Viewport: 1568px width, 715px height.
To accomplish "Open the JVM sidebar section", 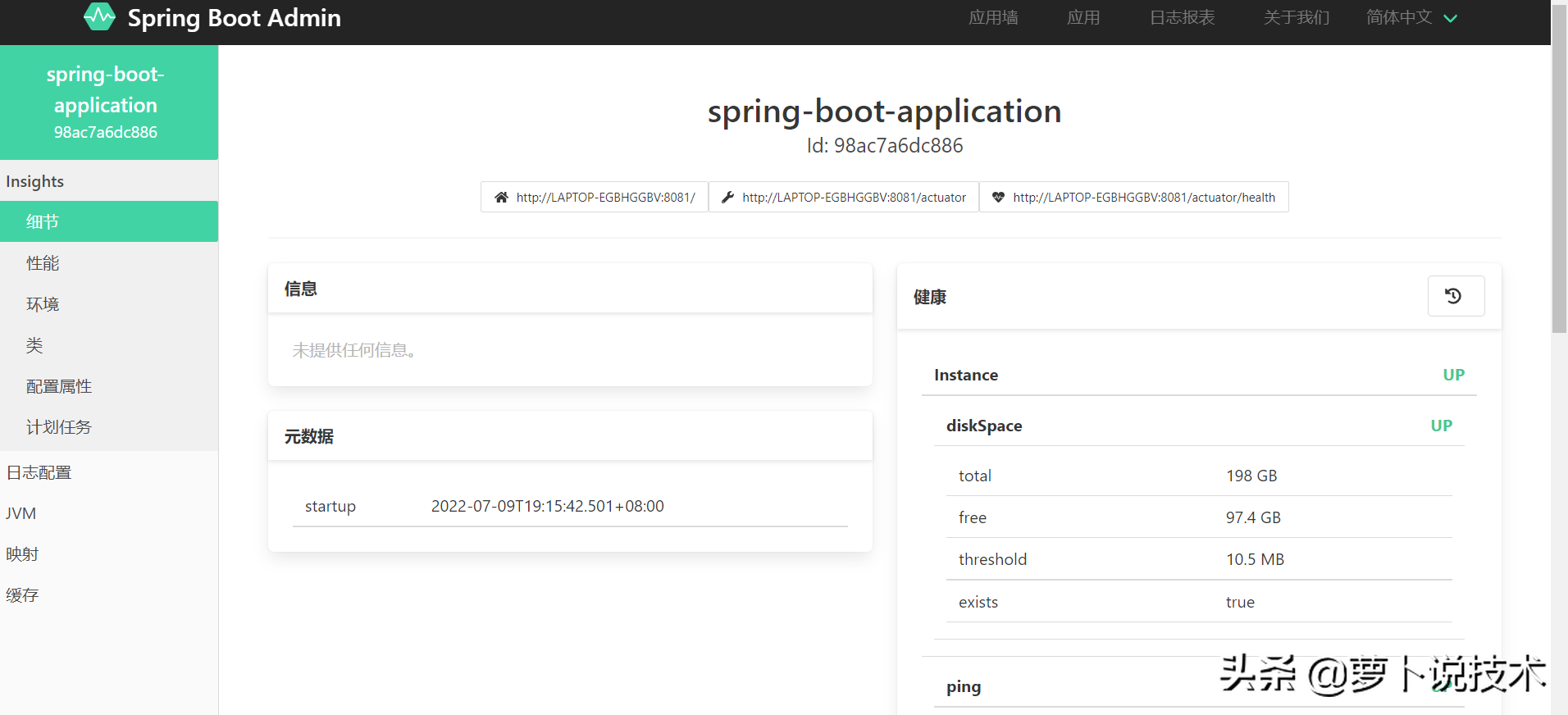I will [x=109, y=513].
